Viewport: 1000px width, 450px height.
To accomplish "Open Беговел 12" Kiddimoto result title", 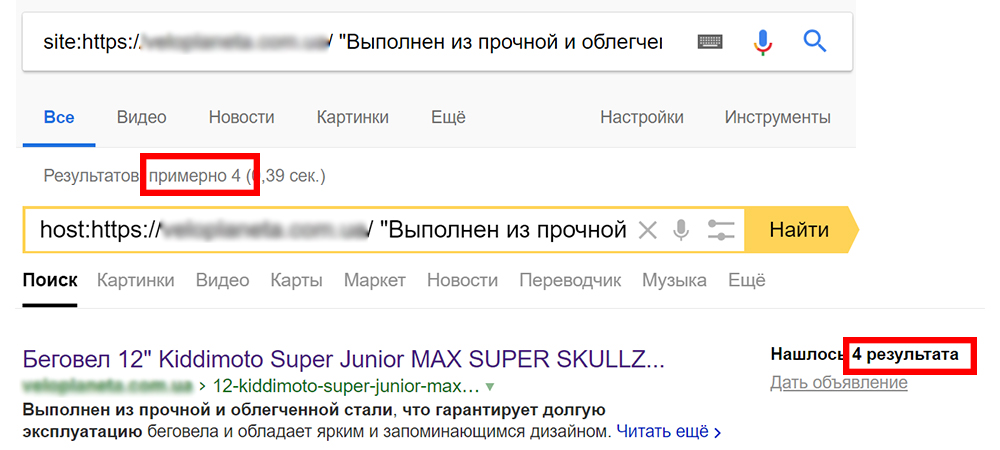I will (344, 360).
